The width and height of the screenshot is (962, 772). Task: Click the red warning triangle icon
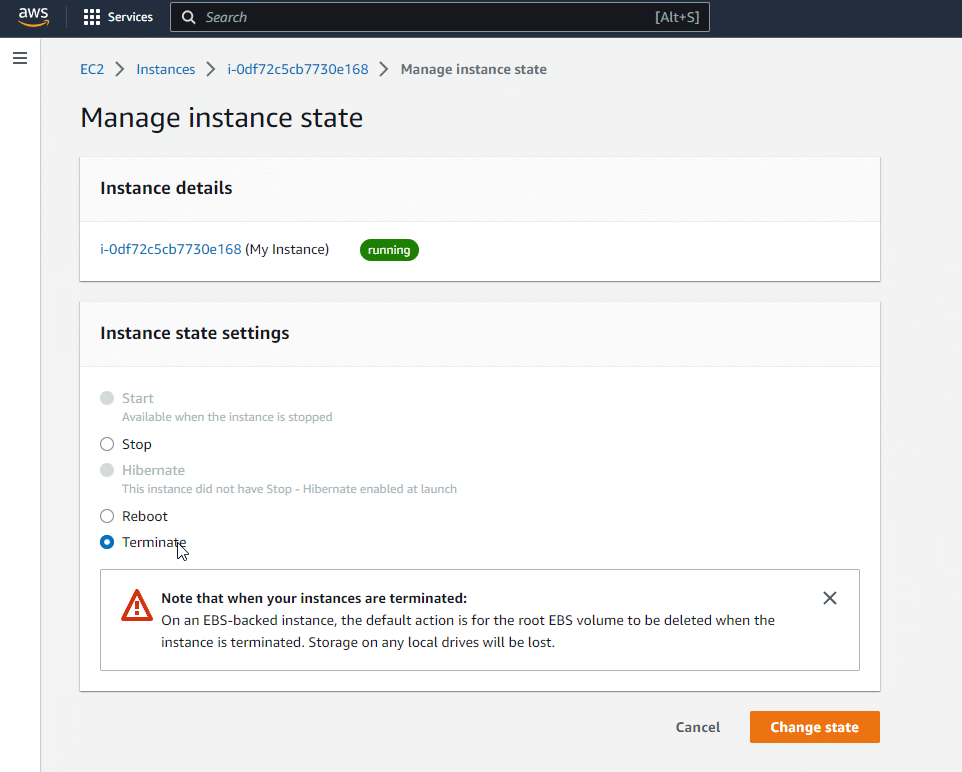[x=137, y=605]
